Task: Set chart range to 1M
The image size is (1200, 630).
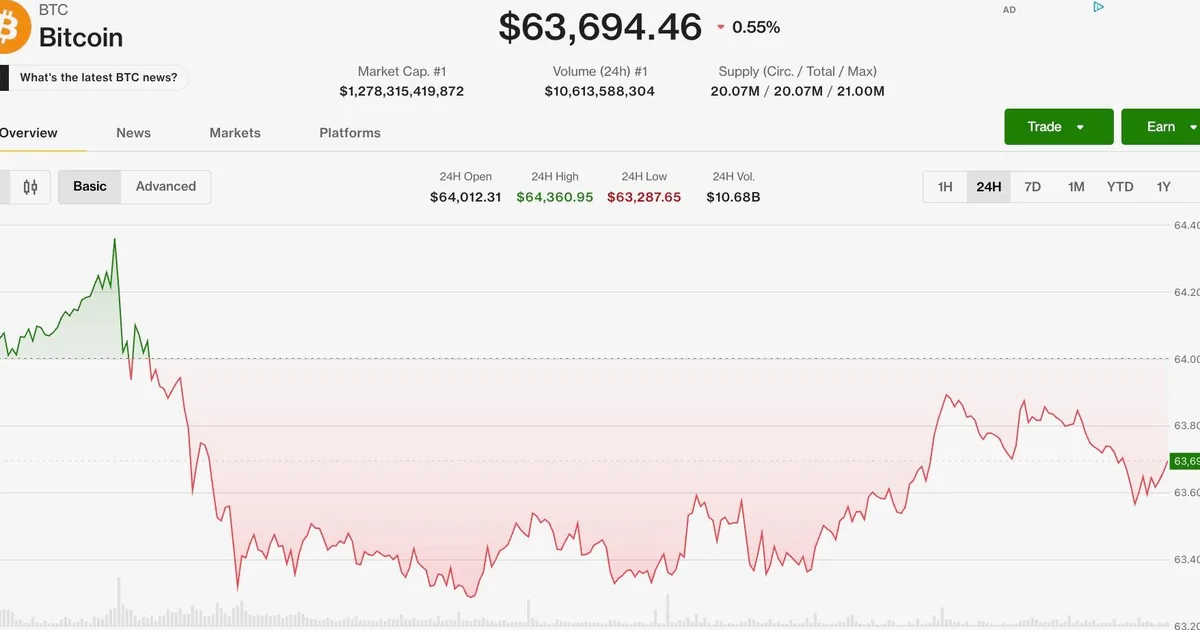Action: click(x=1076, y=187)
